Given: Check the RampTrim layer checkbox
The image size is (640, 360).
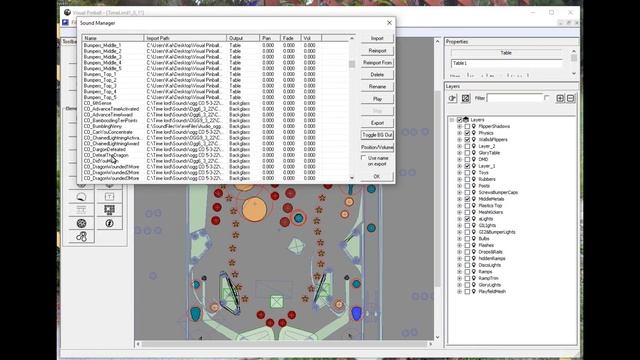Looking at the screenshot, I should [467, 278].
